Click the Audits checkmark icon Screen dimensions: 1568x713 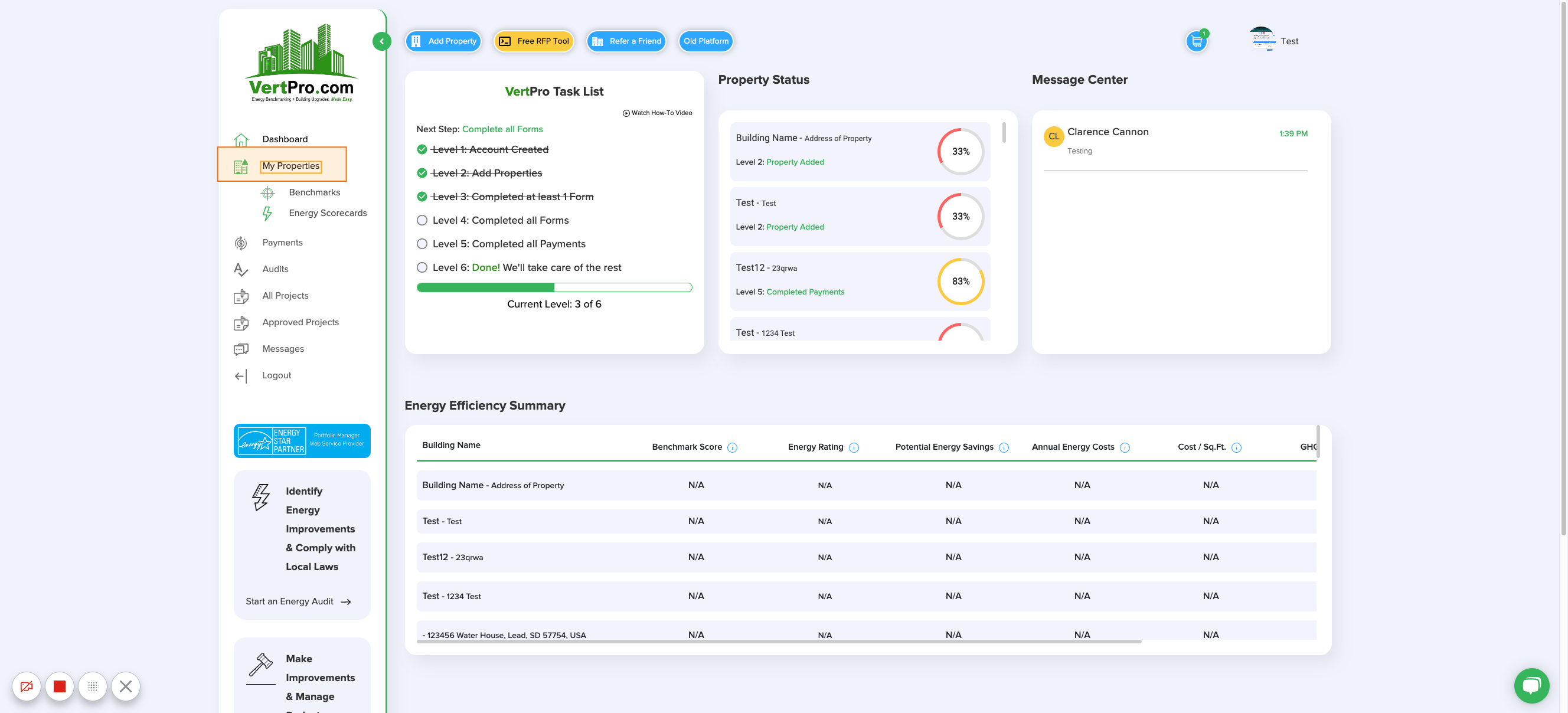(241, 270)
